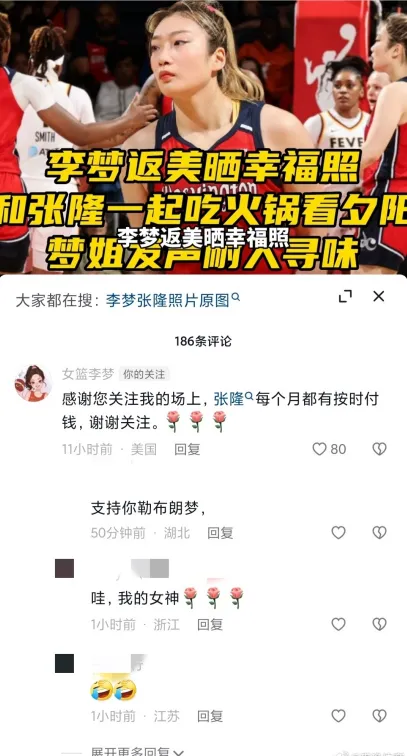Reply to the 湖北 comment
This screenshot has height=756, width=407.
click(220, 533)
